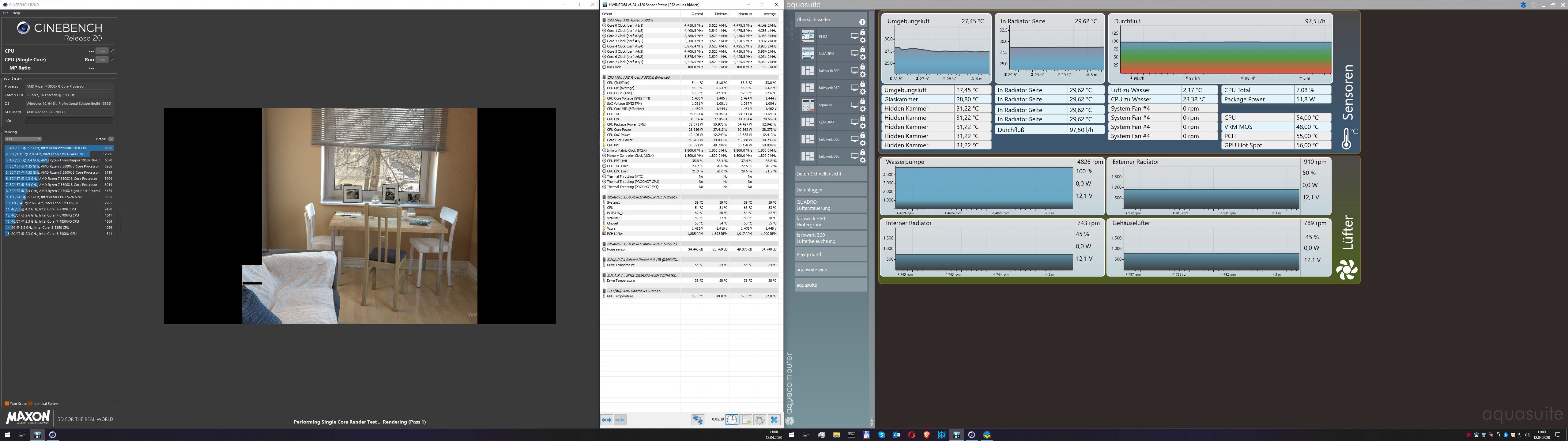The height and width of the screenshot is (441, 1568).
Task: Open Opera browser from the taskbar
Action: coord(911,435)
